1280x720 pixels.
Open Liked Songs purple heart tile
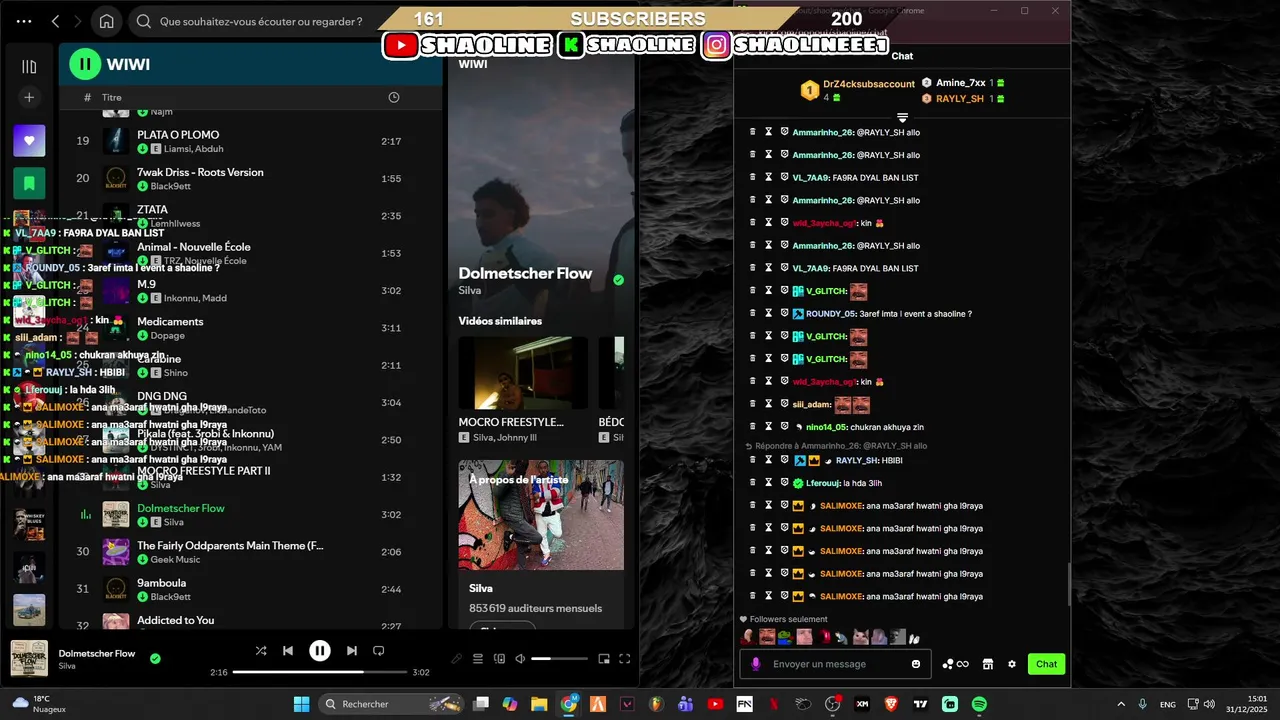(x=29, y=141)
